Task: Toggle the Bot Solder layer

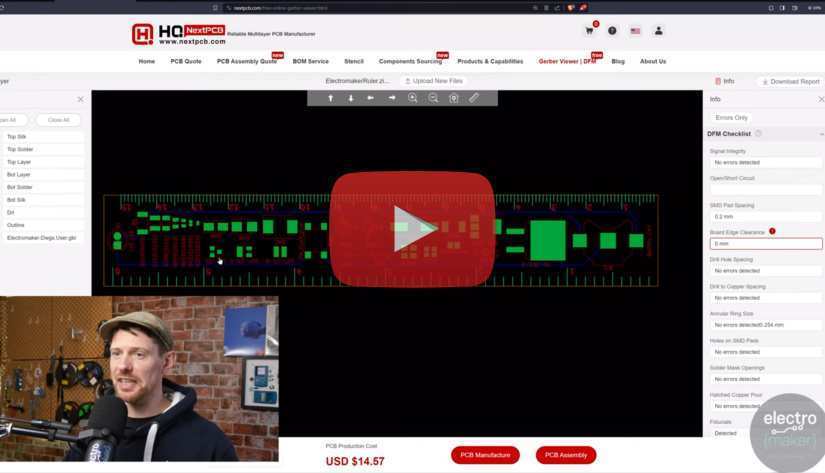Action: coord(42,187)
